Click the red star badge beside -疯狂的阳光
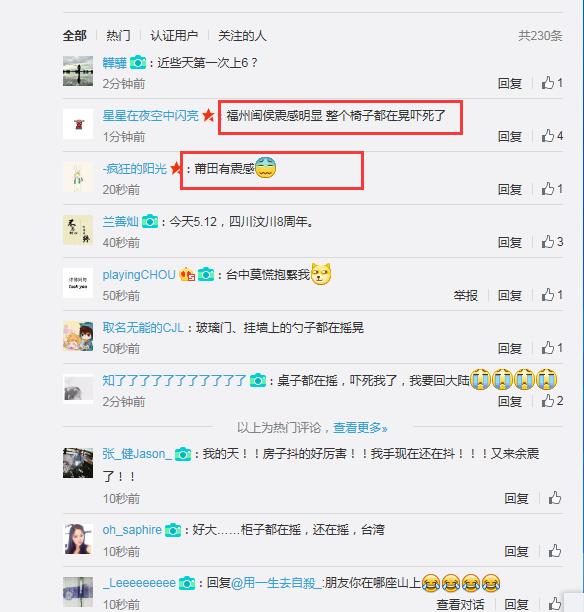 coord(176,169)
